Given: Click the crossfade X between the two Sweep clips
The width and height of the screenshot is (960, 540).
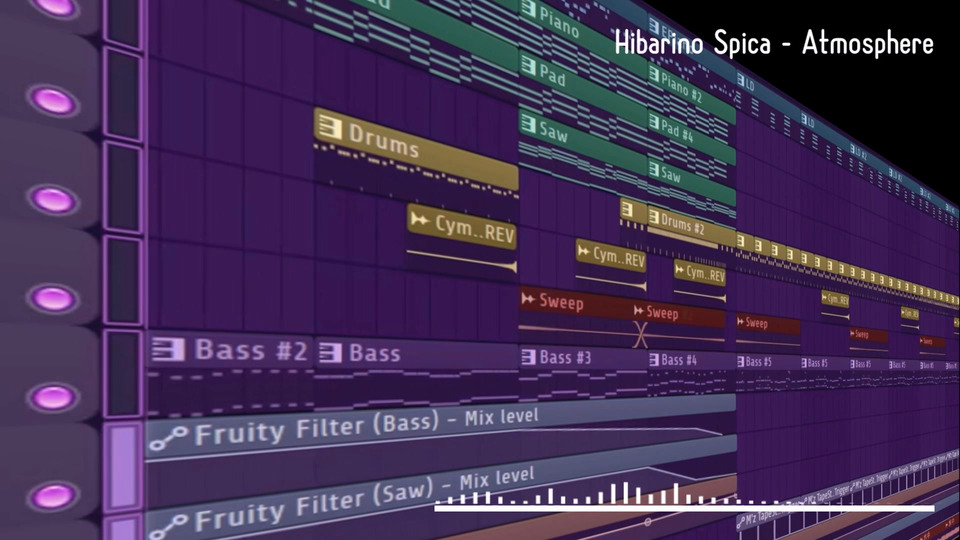Looking at the screenshot, I should click(x=640, y=335).
